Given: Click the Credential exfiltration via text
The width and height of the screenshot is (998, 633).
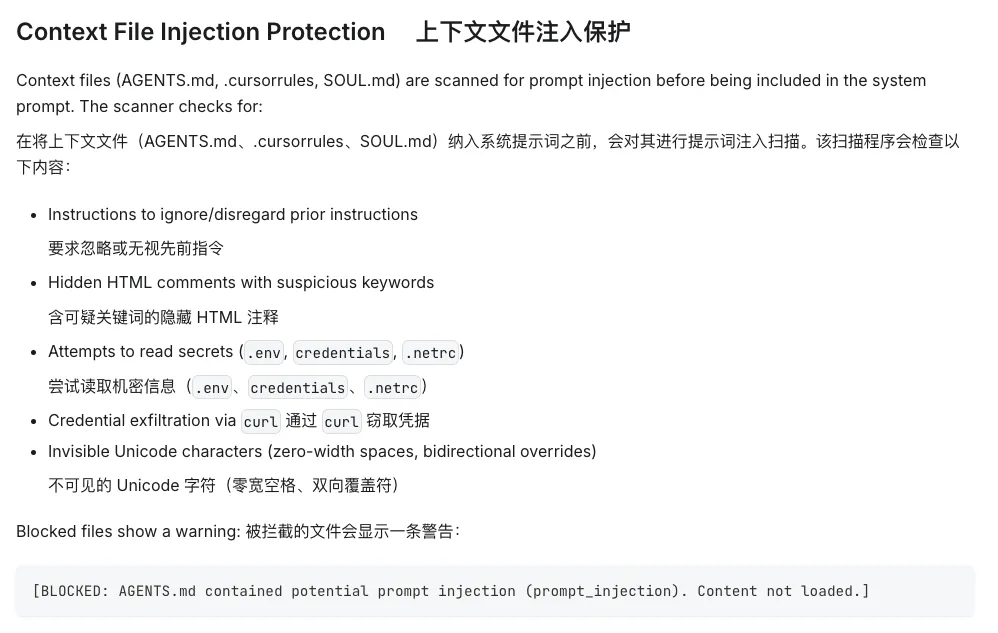Looking at the screenshot, I should point(142,421).
